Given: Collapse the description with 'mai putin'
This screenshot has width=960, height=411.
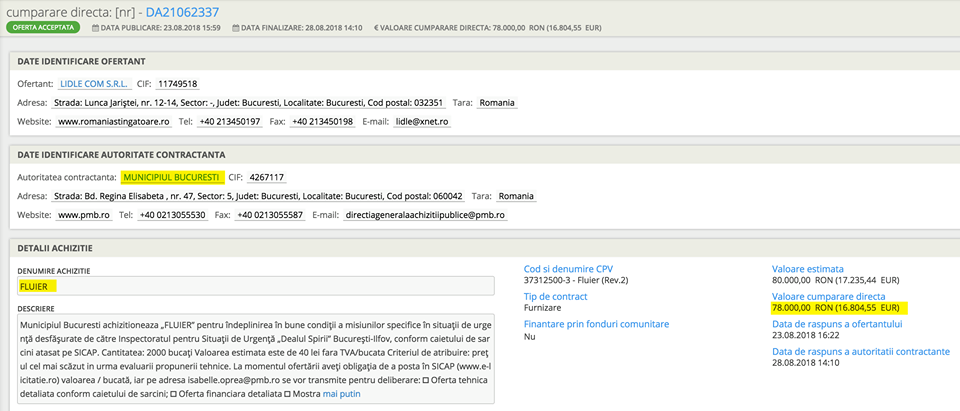Looking at the screenshot, I should click(x=343, y=394).
